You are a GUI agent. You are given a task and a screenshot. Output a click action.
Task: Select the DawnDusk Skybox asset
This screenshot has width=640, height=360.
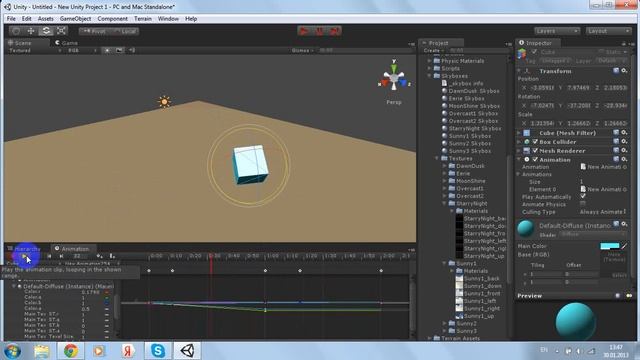pos(474,91)
